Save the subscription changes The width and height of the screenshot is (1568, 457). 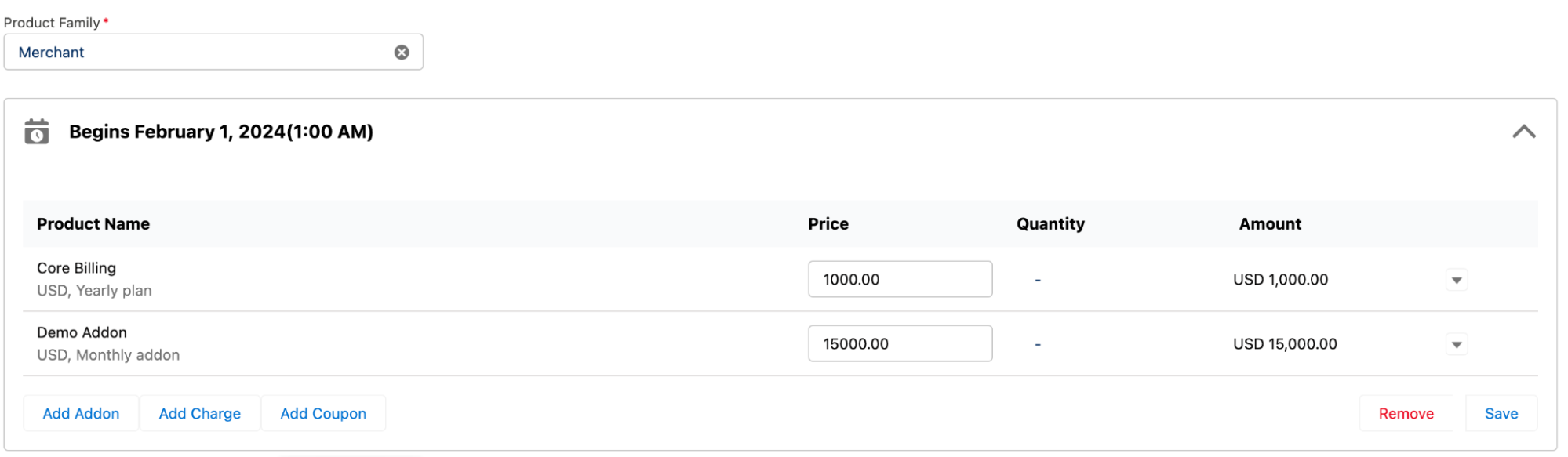pyautogui.click(x=1501, y=414)
